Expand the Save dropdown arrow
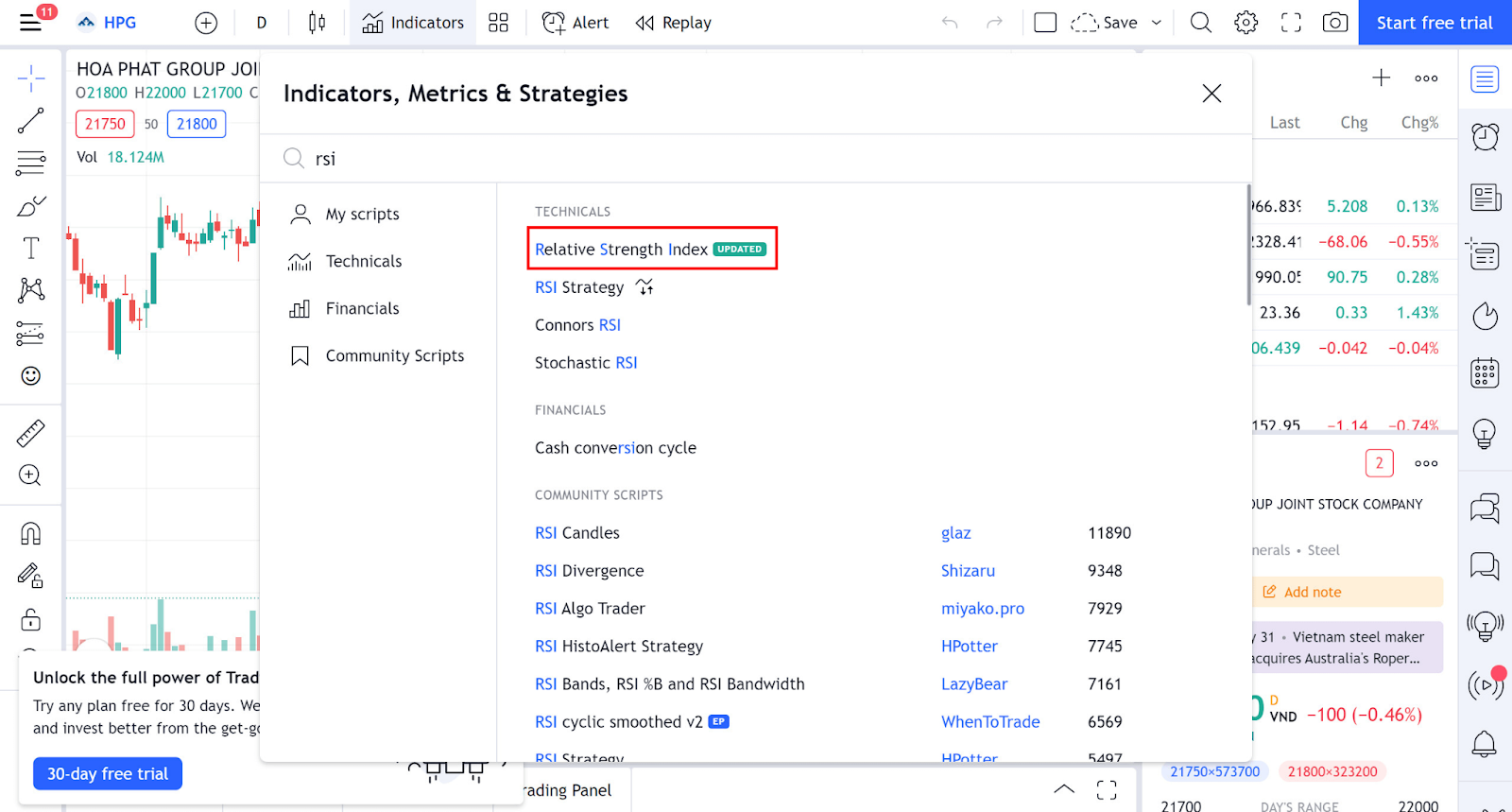Screen dimensions: 1512x812 (1157, 23)
